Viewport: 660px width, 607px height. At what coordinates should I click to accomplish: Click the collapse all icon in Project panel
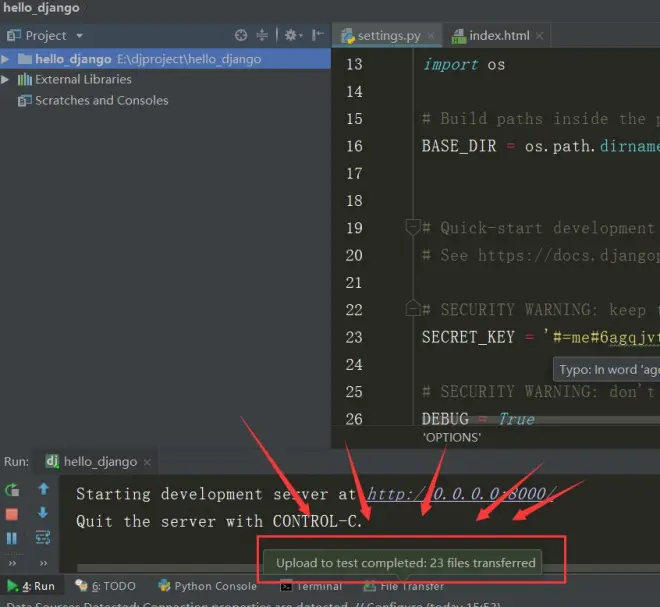point(263,35)
